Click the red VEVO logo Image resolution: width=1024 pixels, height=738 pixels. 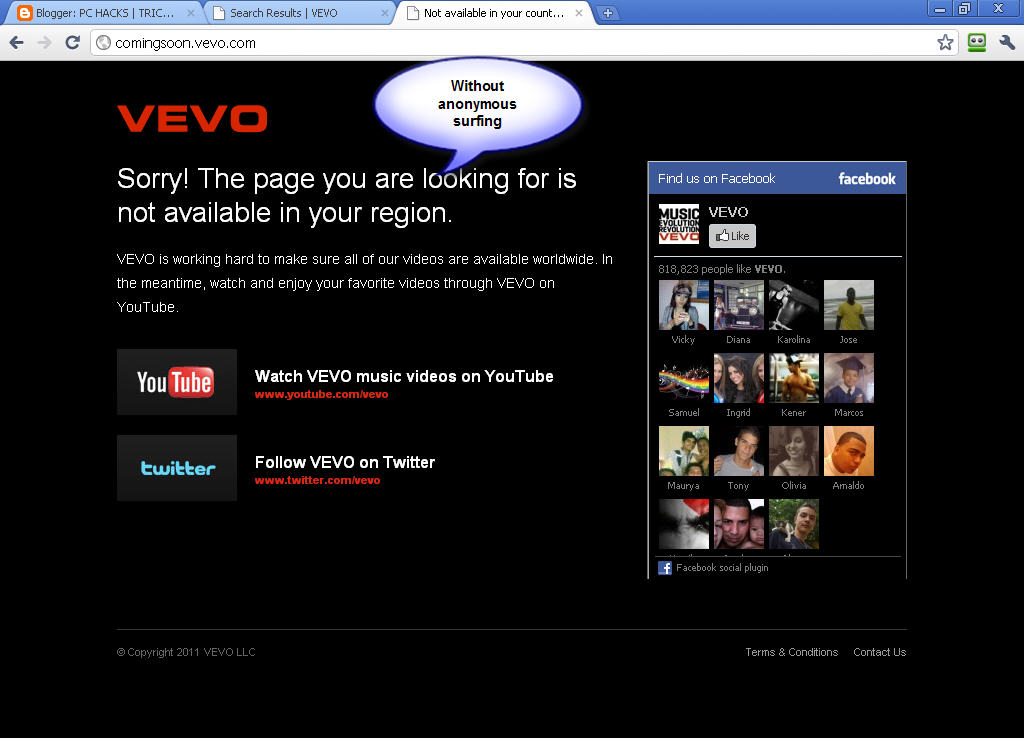tap(193, 119)
